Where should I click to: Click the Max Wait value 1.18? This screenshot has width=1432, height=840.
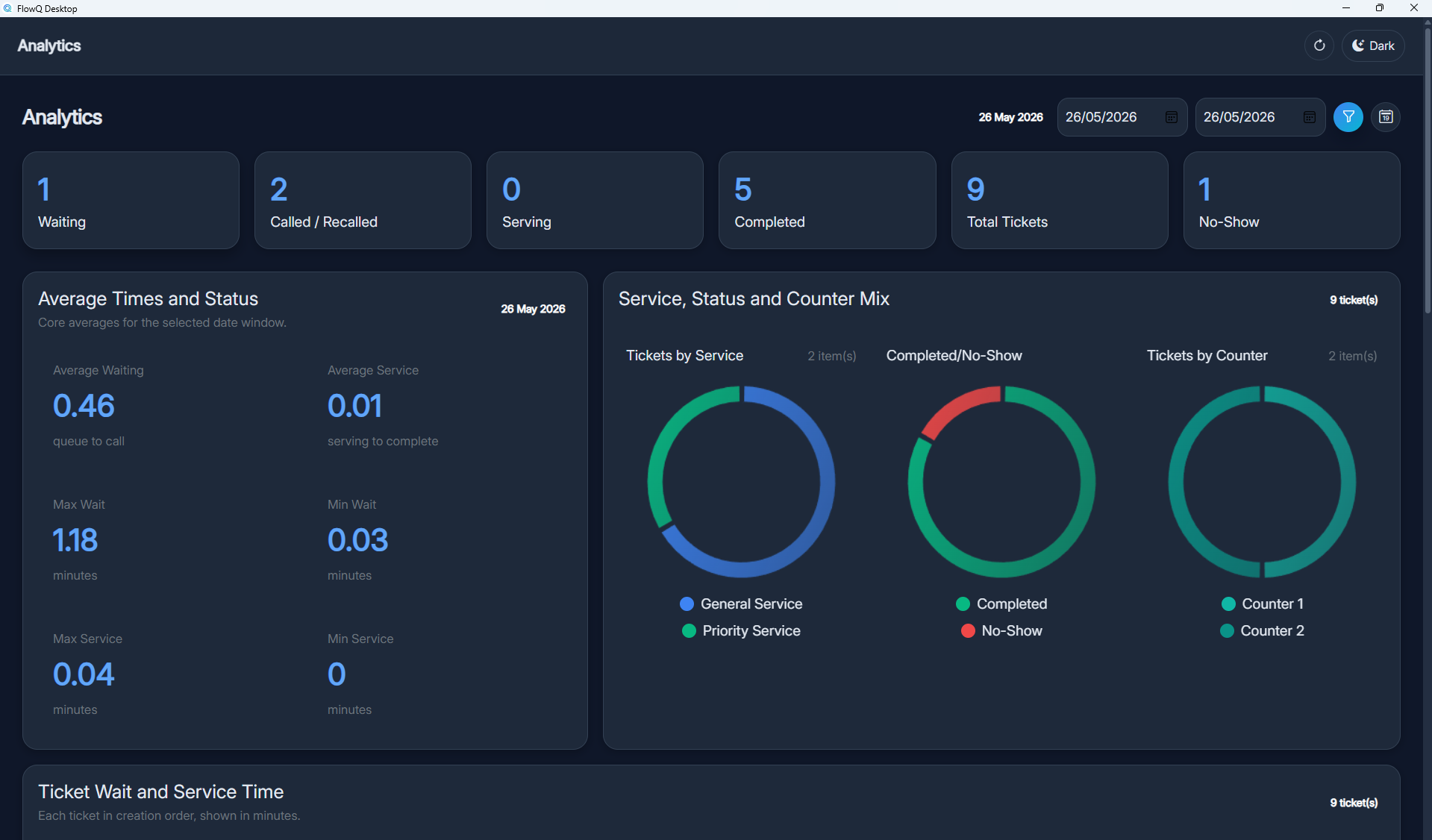(75, 541)
